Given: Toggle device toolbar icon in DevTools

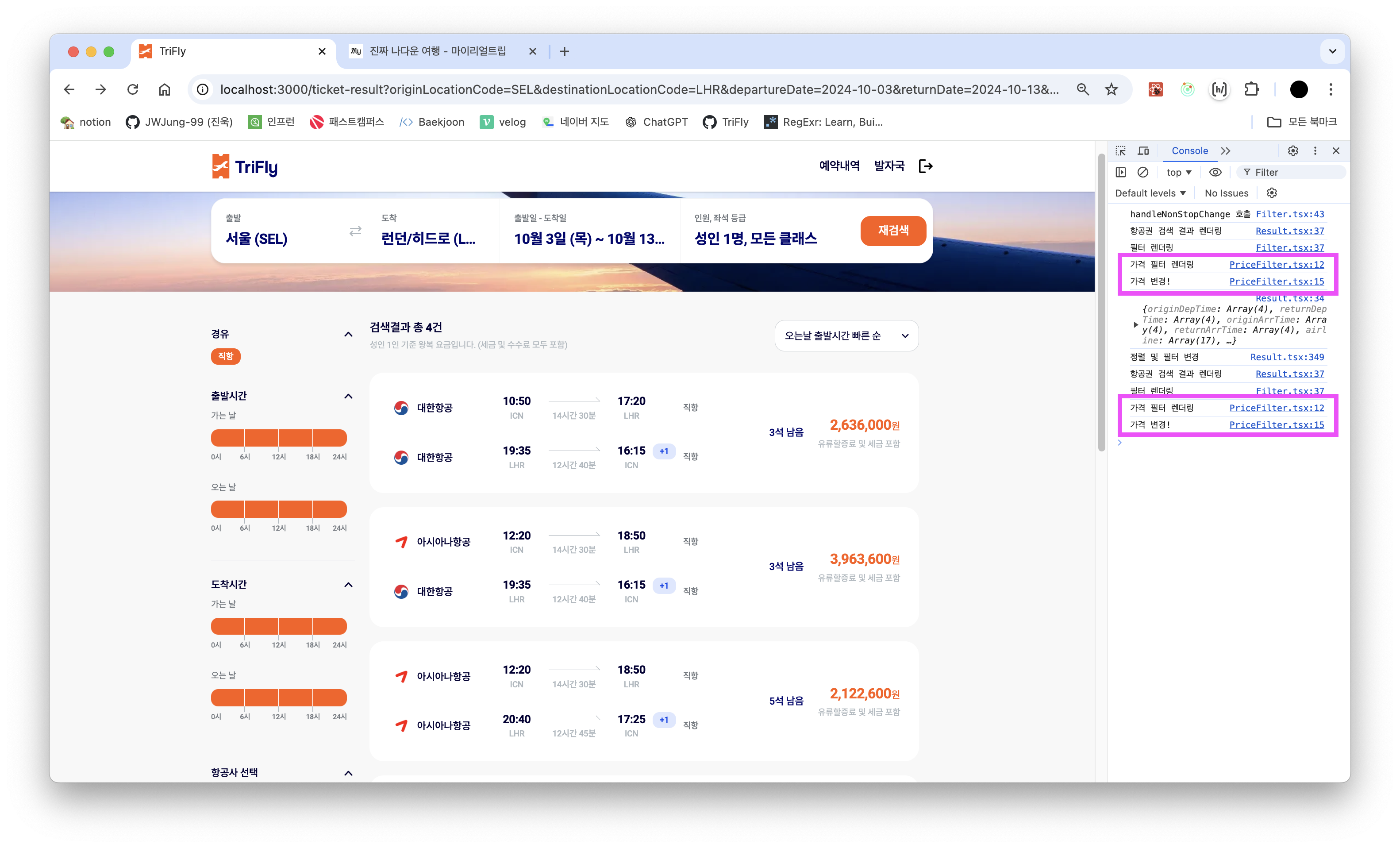Looking at the screenshot, I should pos(1143,150).
